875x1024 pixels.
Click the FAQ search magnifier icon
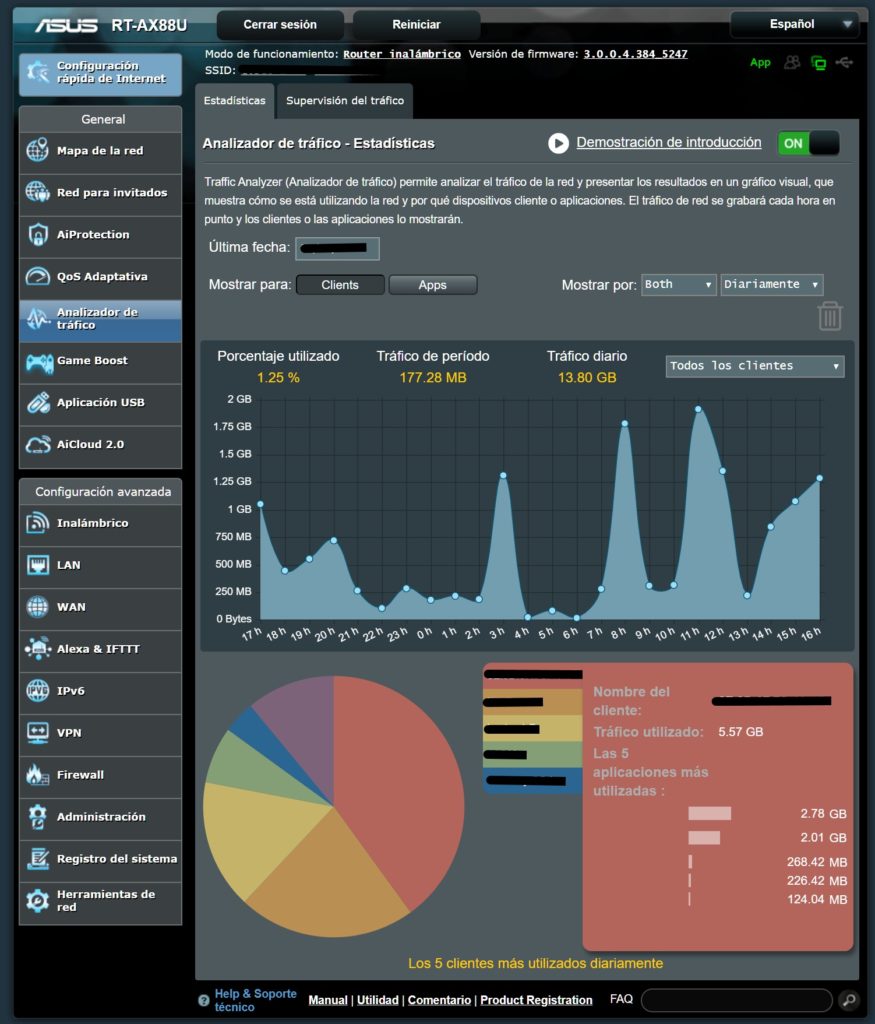coord(847,999)
